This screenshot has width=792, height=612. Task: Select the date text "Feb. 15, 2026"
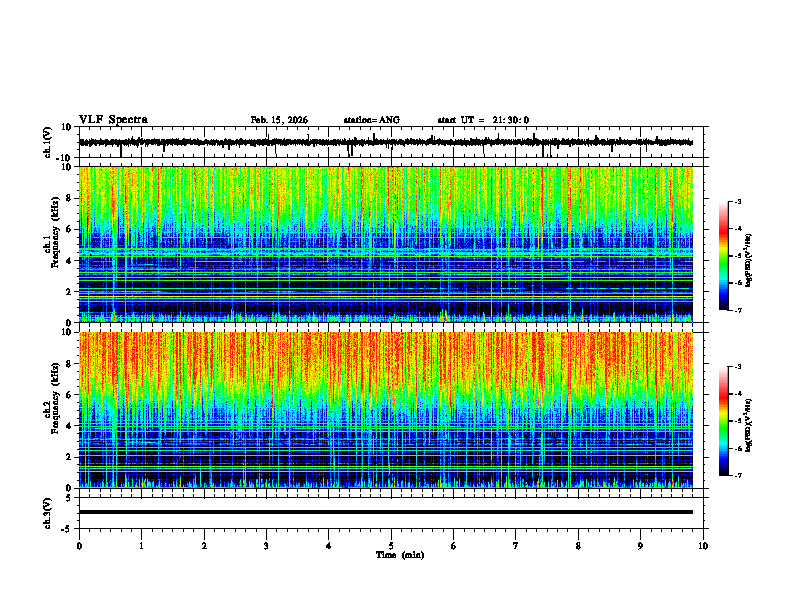pyautogui.click(x=279, y=120)
